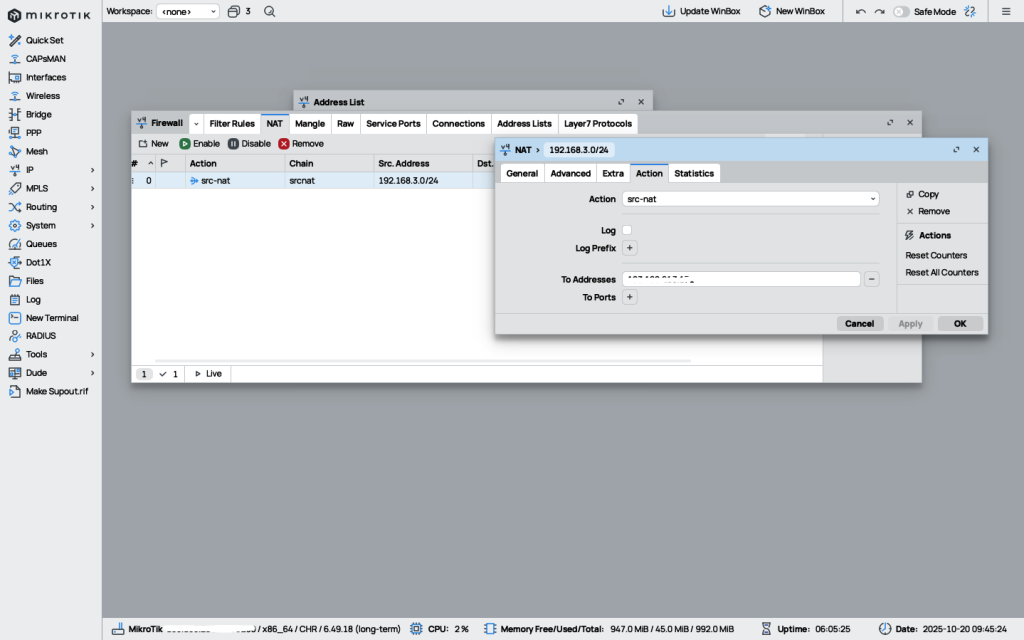Open the Workspace dropdown
The height and width of the screenshot is (640, 1024).
click(x=188, y=11)
